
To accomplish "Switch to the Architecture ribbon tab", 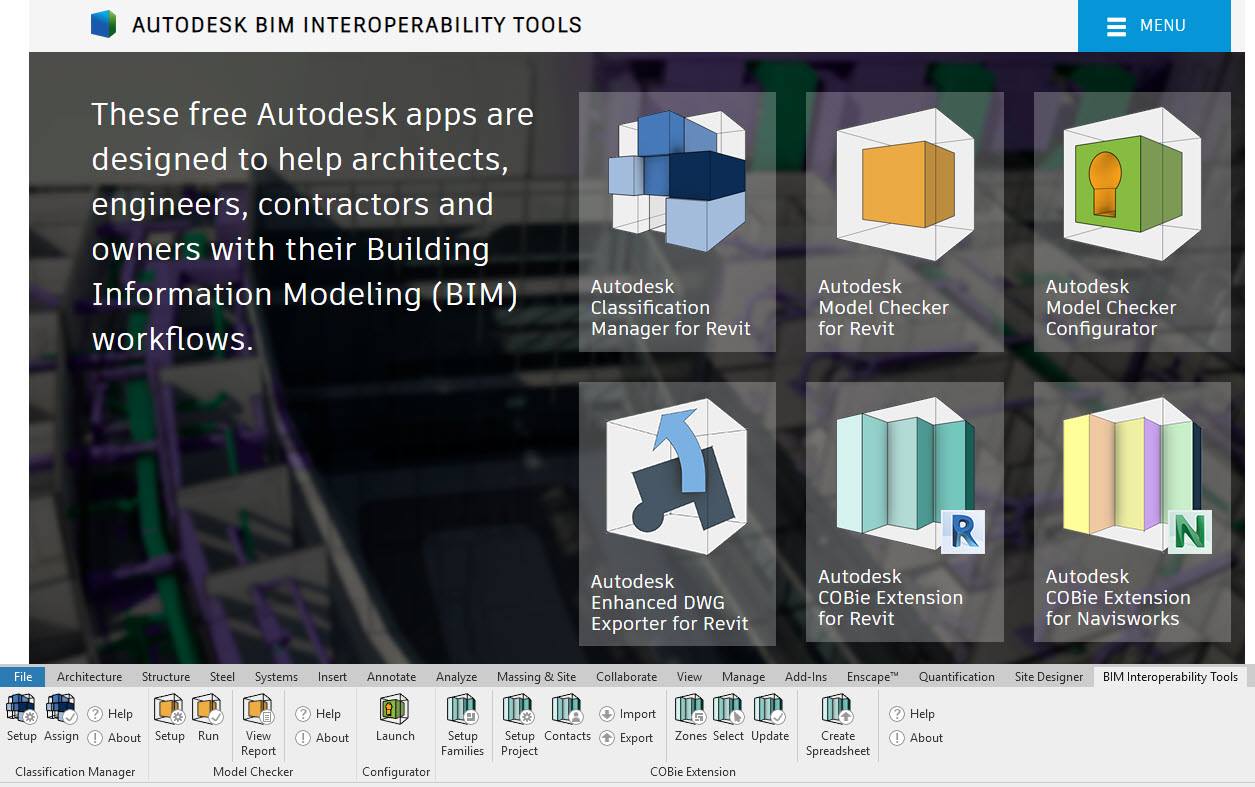I will [x=89, y=677].
